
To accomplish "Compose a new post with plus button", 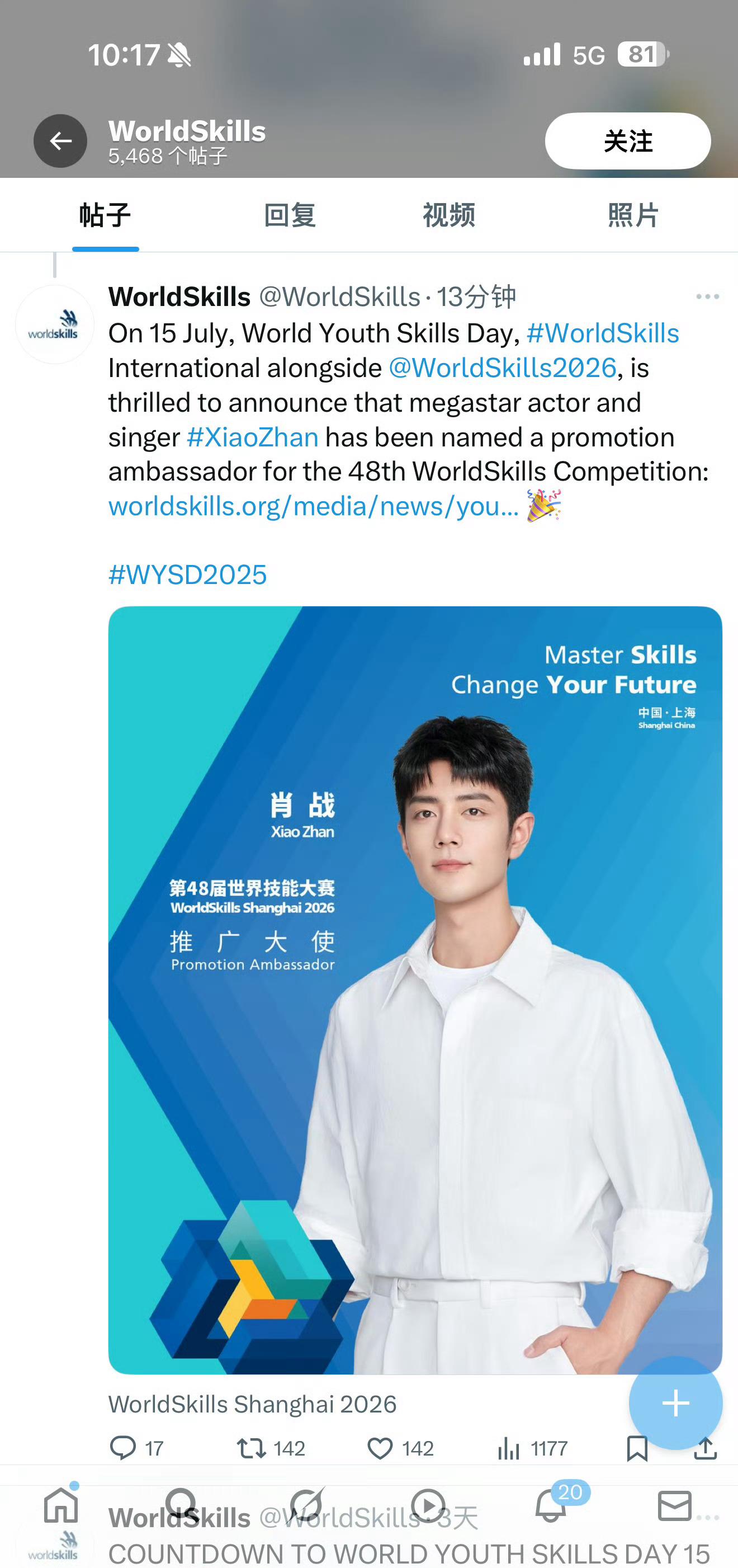I will (x=675, y=1403).
